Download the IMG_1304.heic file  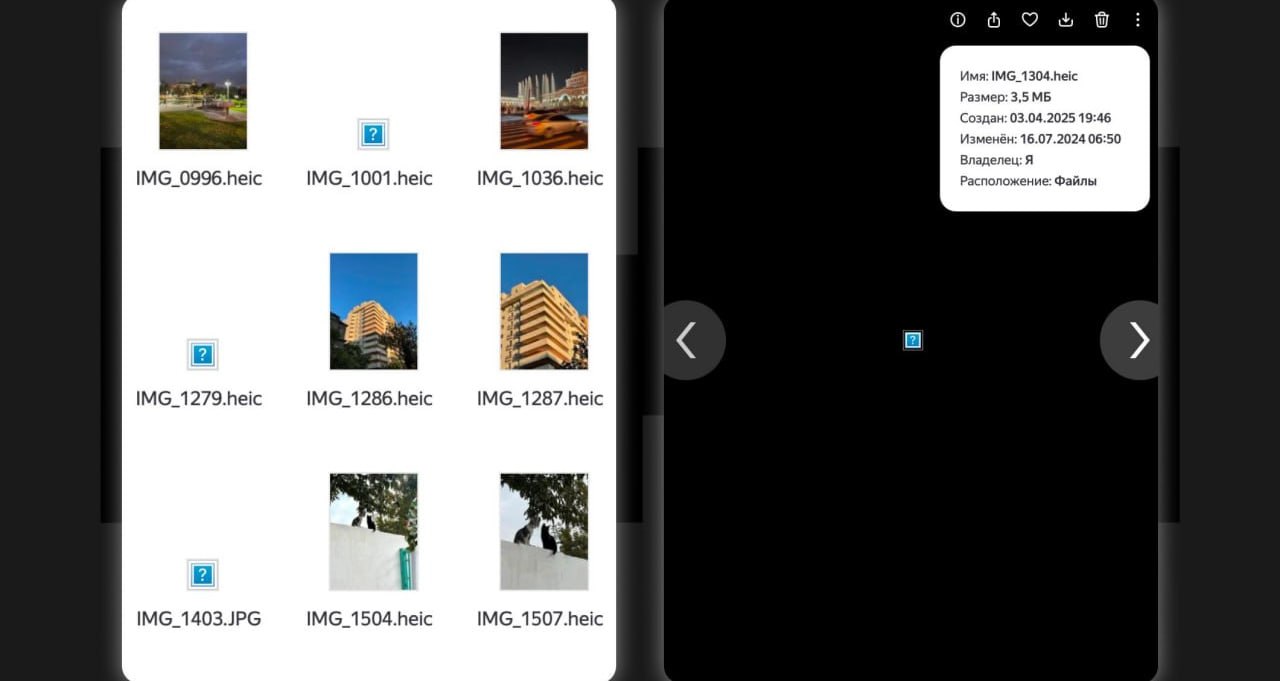(x=1066, y=20)
